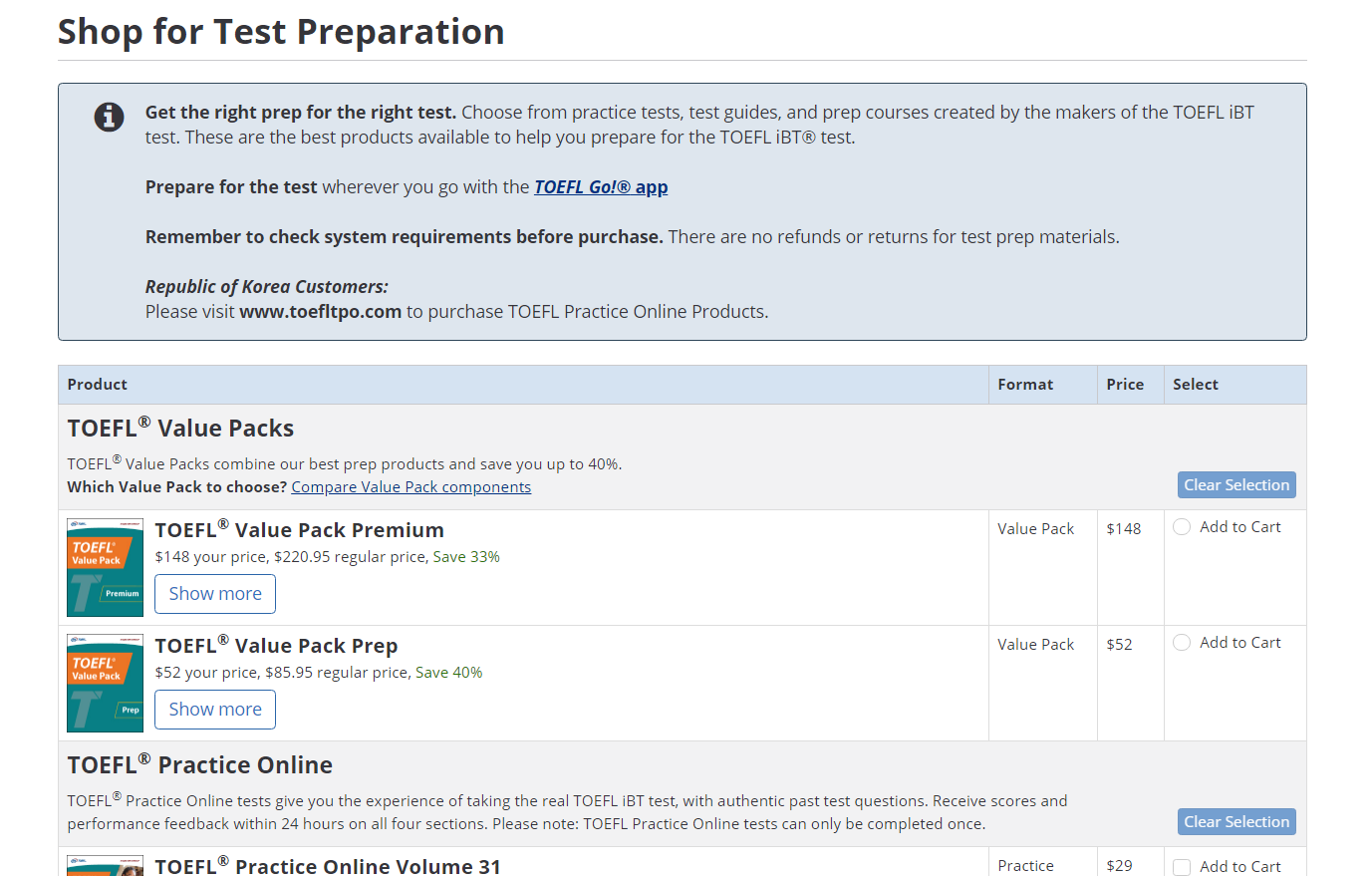Select Add to Cart for Value Pack Prep

[x=1182, y=643]
